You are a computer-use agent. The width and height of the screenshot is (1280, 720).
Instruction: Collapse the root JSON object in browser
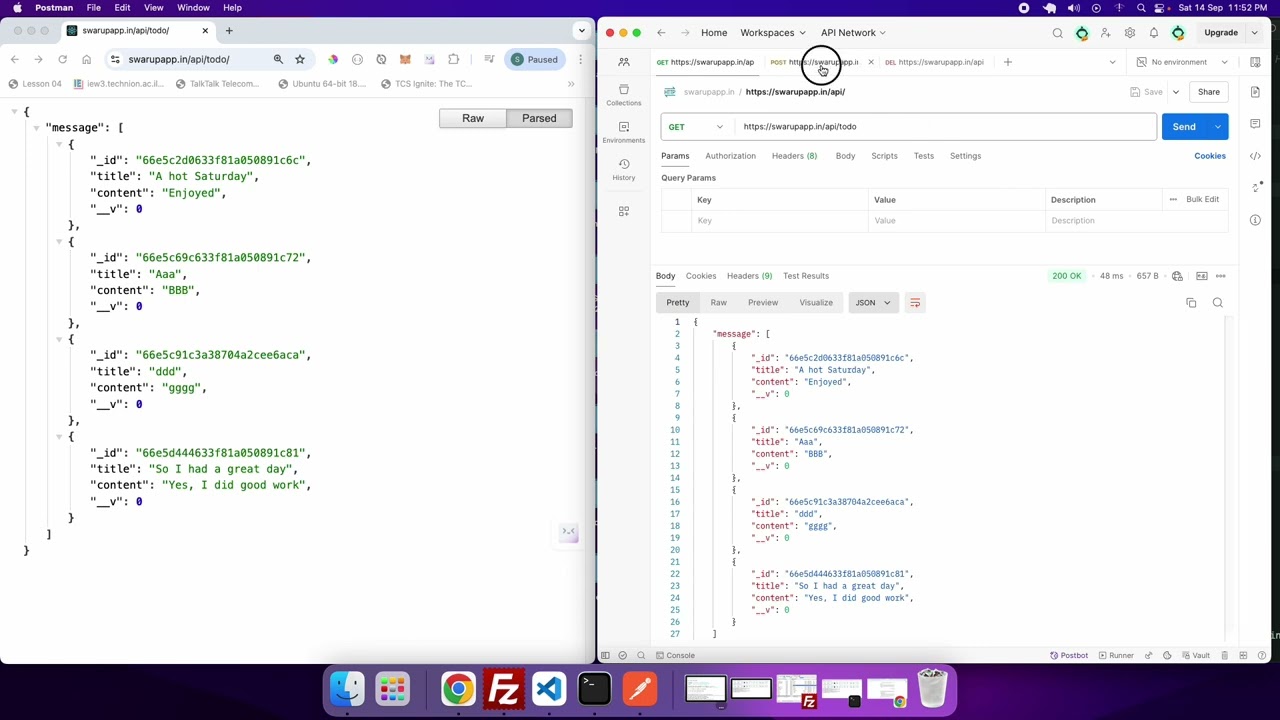[x=16, y=111]
